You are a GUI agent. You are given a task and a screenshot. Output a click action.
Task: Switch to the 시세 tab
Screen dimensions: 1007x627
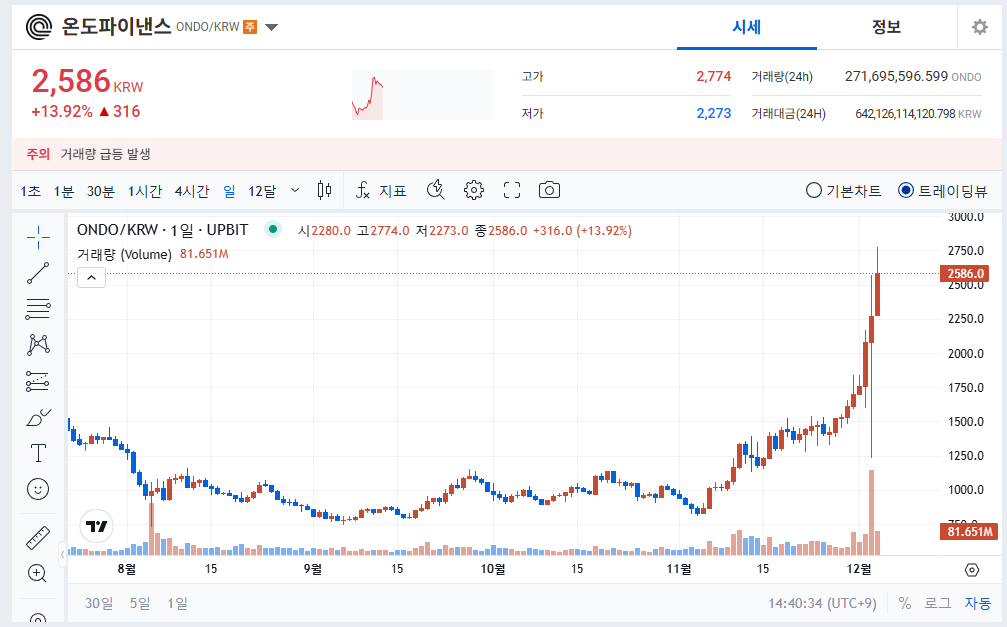(747, 27)
